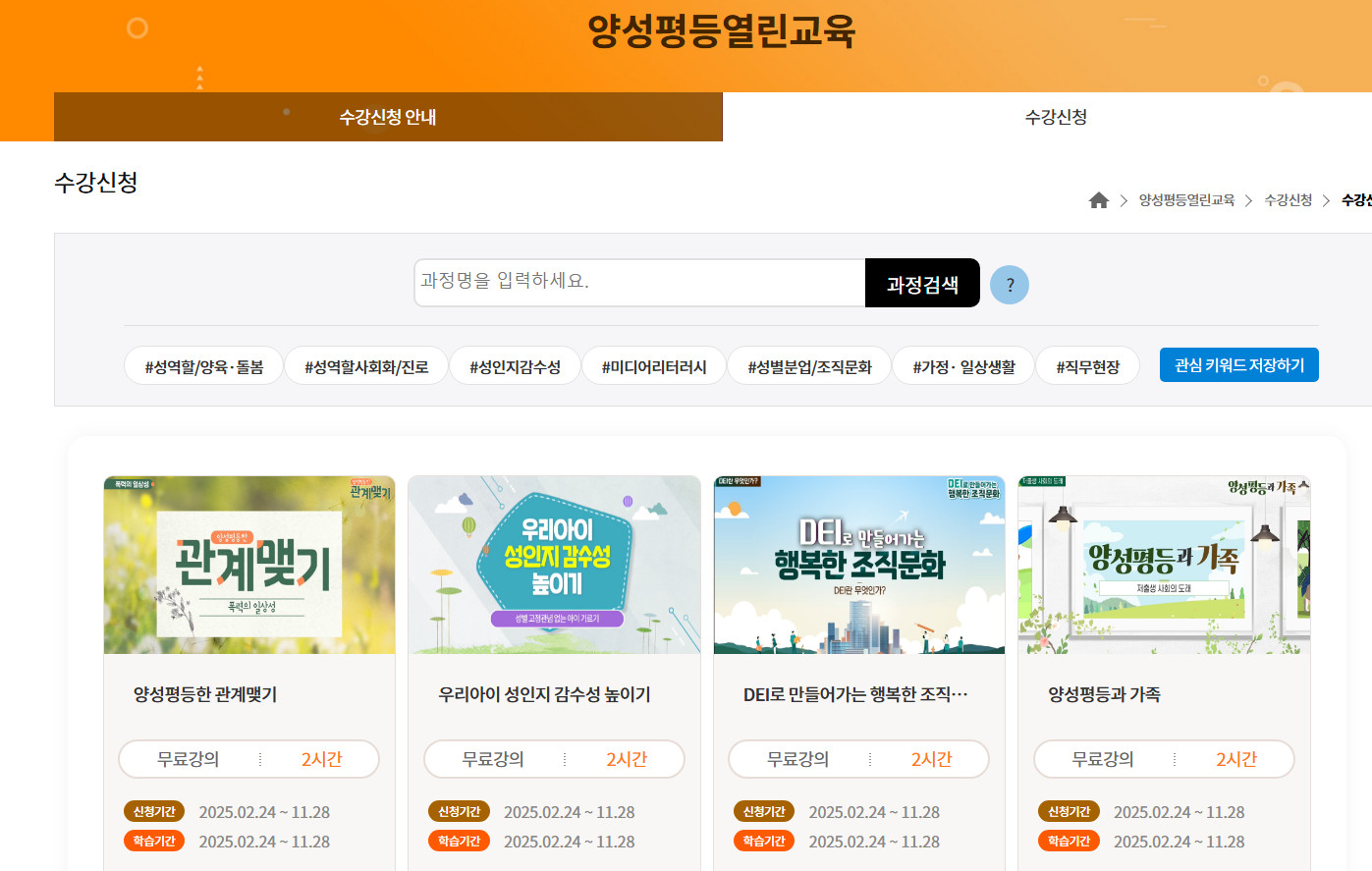
Task: Click the 과정명 search input field
Action: (639, 283)
